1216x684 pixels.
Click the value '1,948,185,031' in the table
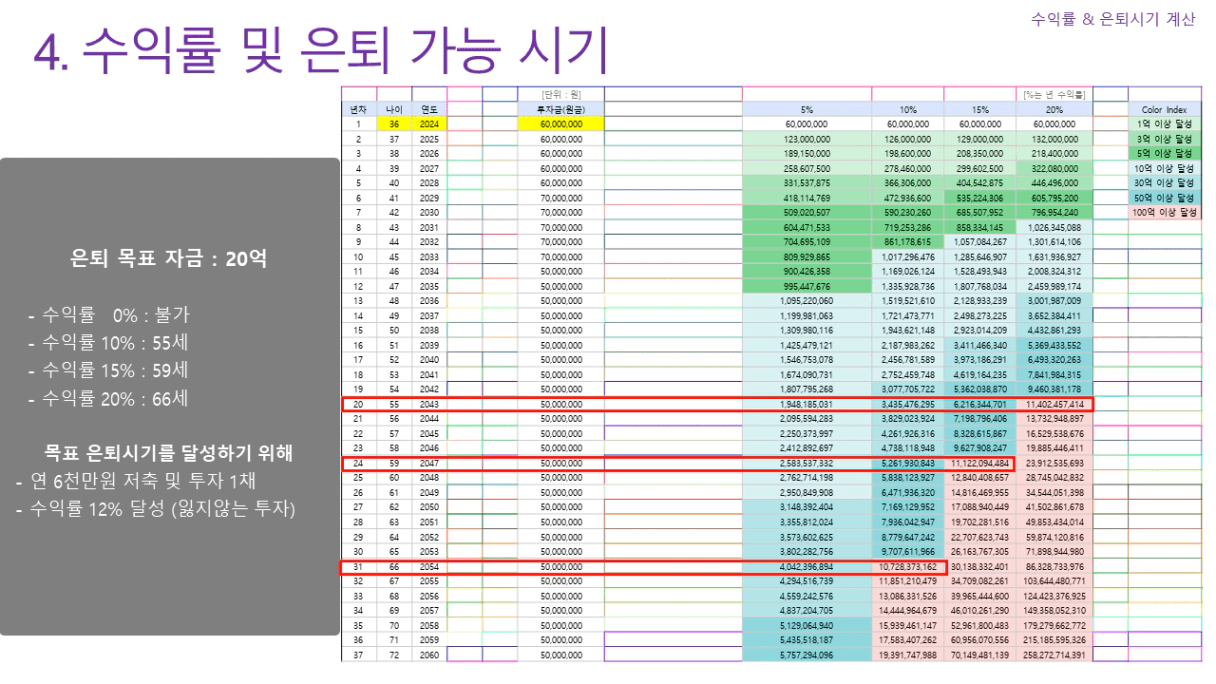807,404
